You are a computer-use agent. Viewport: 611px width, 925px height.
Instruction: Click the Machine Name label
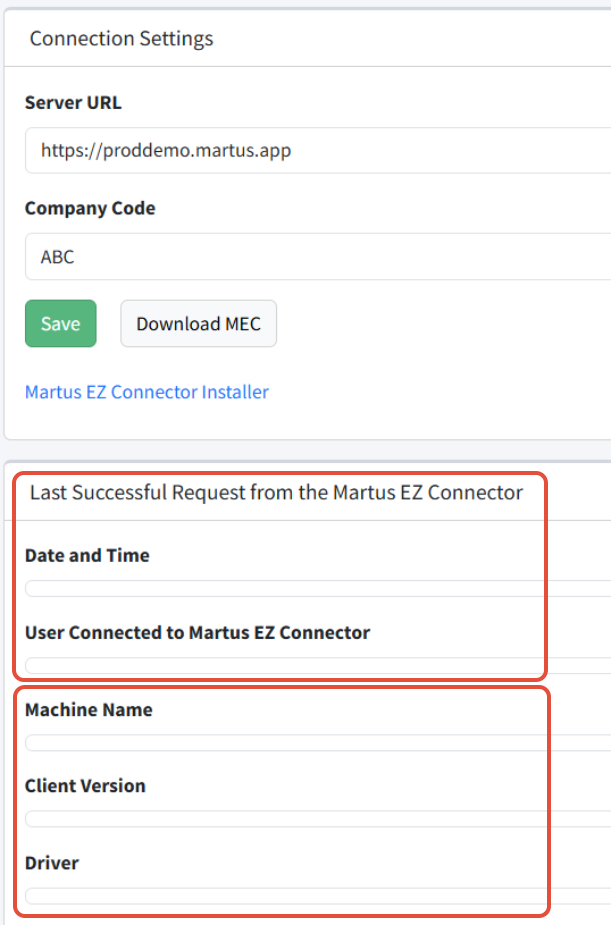point(88,710)
